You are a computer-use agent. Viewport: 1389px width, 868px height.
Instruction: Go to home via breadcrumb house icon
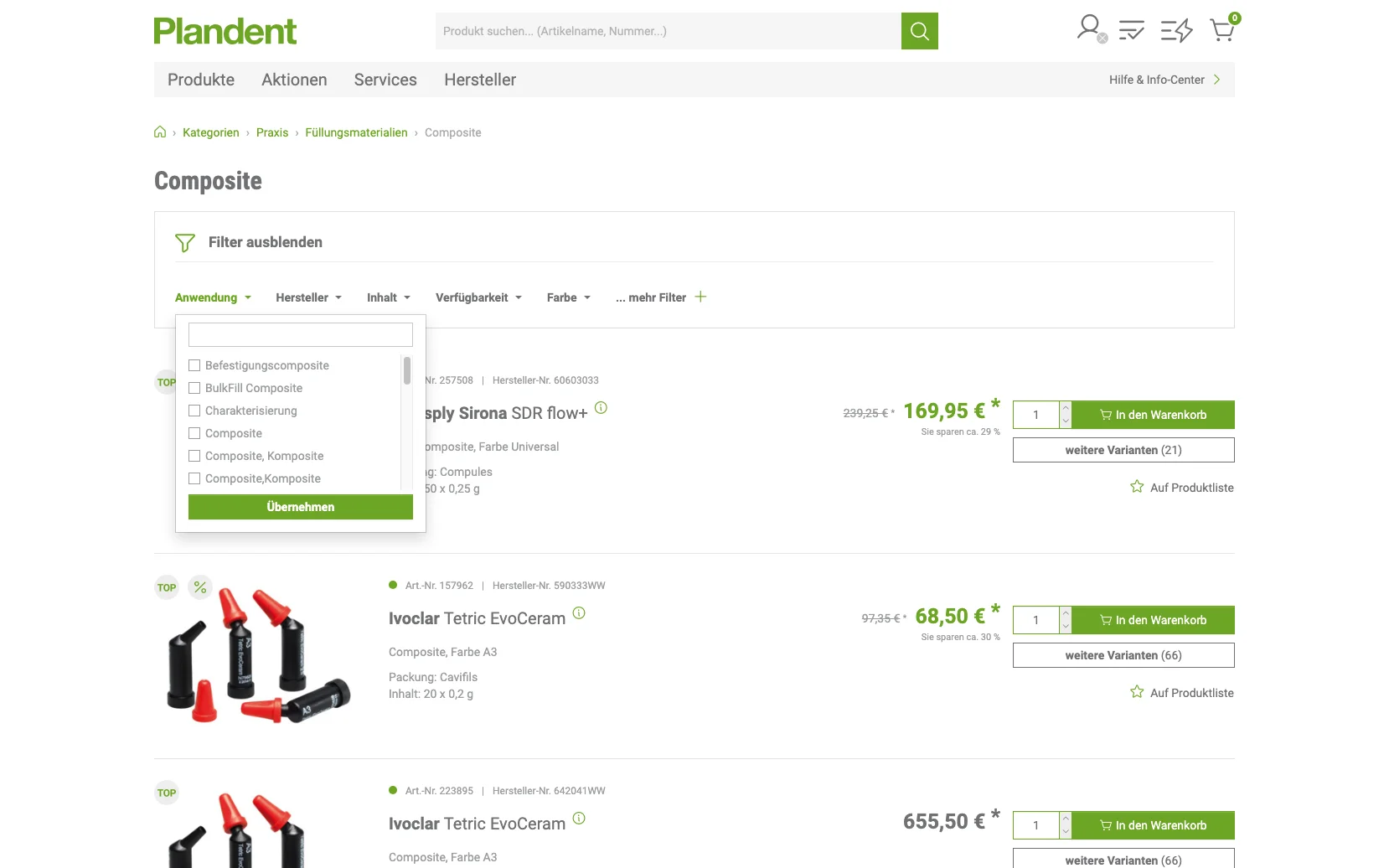click(160, 132)
